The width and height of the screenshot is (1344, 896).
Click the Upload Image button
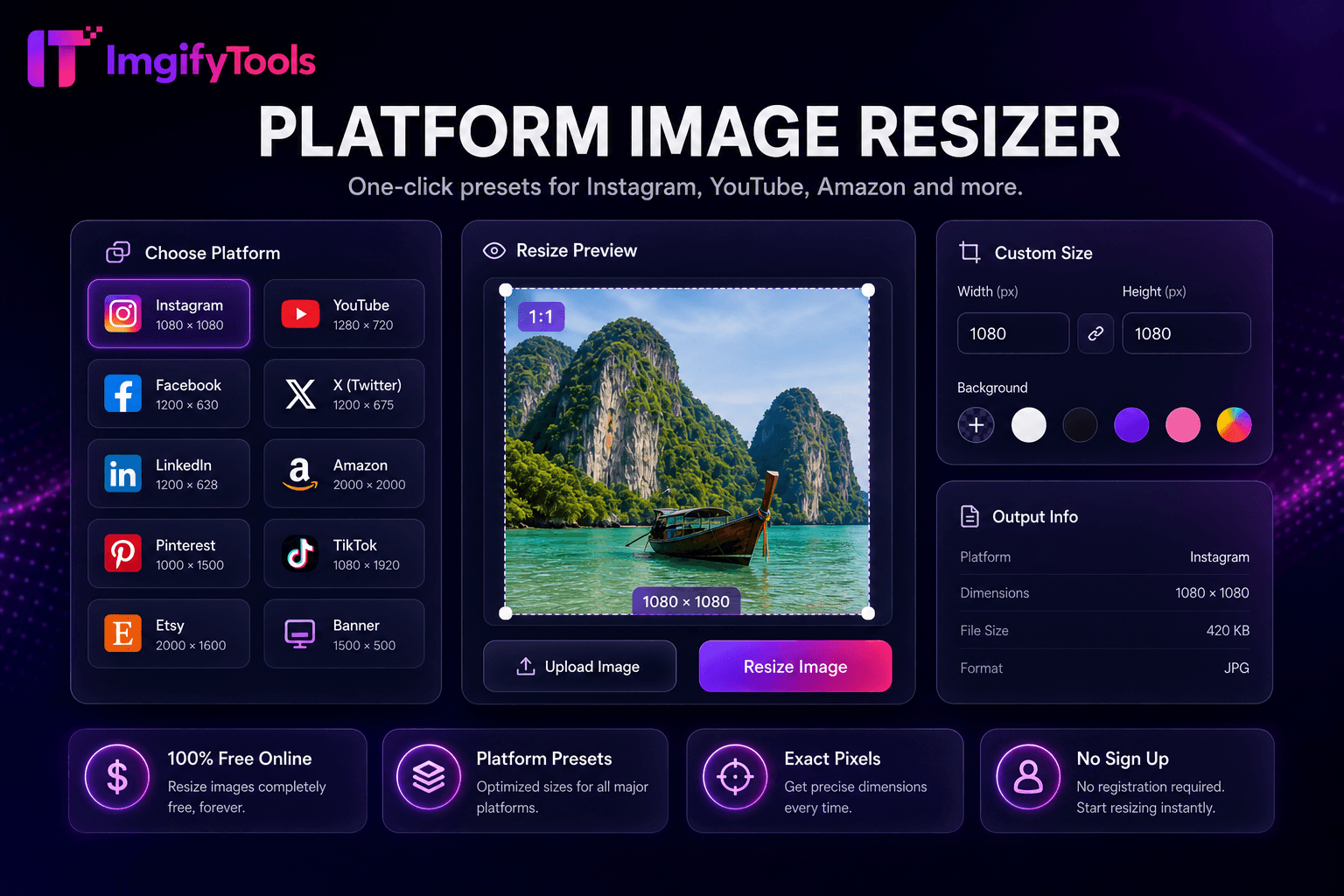point(580,667)
